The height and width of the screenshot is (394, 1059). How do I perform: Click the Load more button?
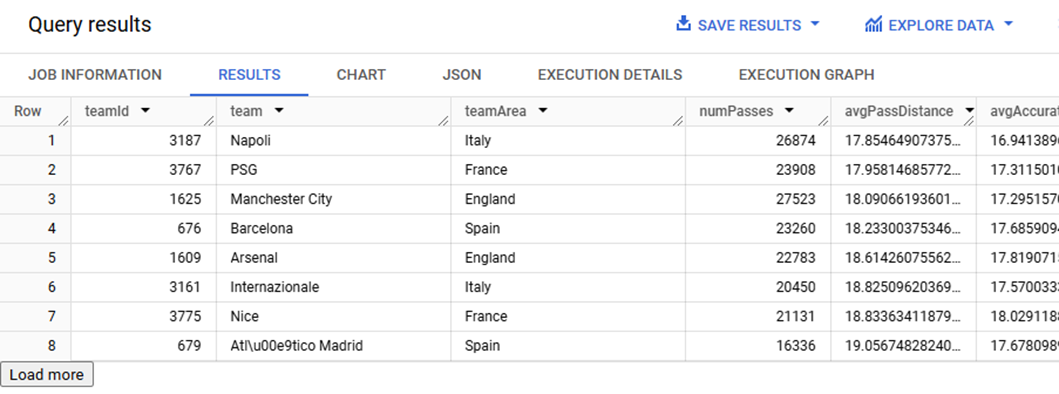pos(47,374)
